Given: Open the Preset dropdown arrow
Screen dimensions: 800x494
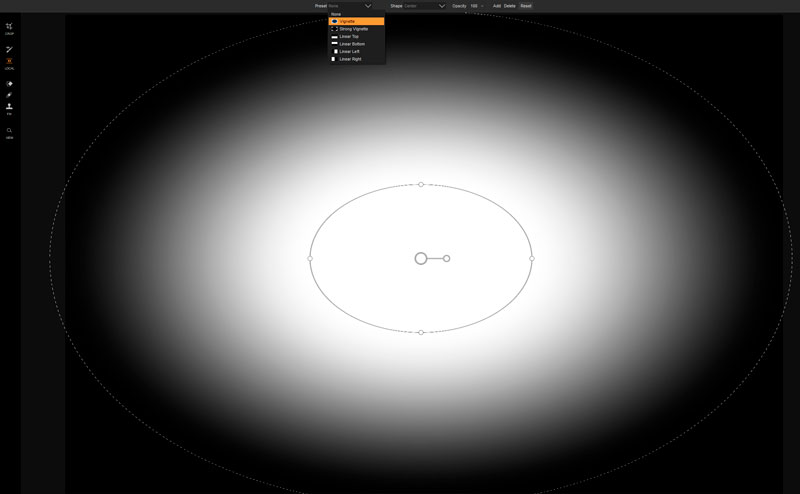Looking at the screenshot, I should click(x=367, y=6).
